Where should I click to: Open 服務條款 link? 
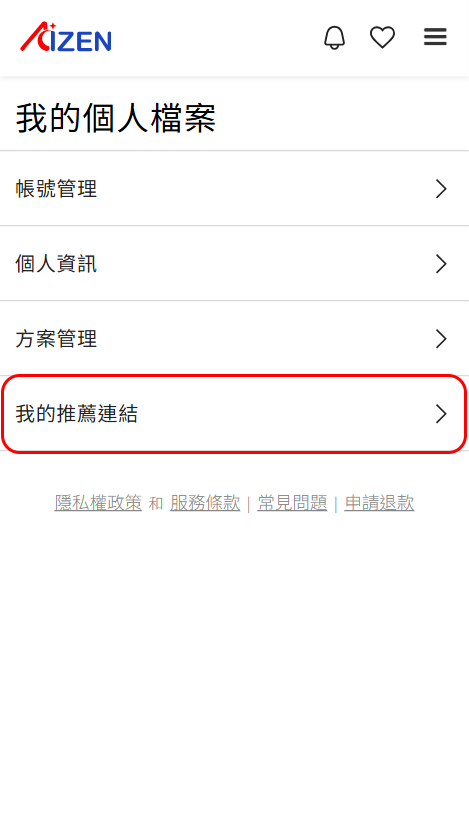(205, 503)
